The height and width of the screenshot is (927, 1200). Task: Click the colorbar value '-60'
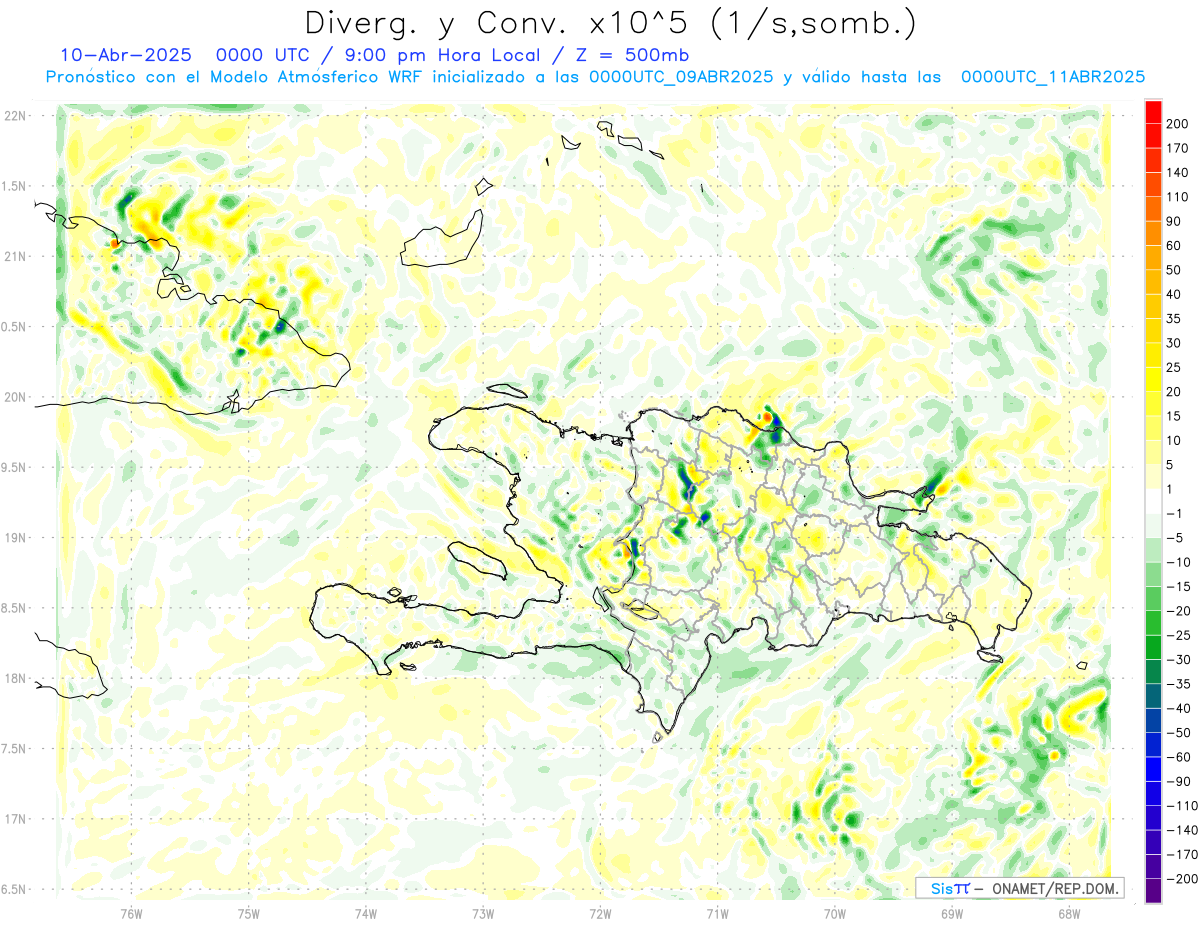pos(1180,757)
